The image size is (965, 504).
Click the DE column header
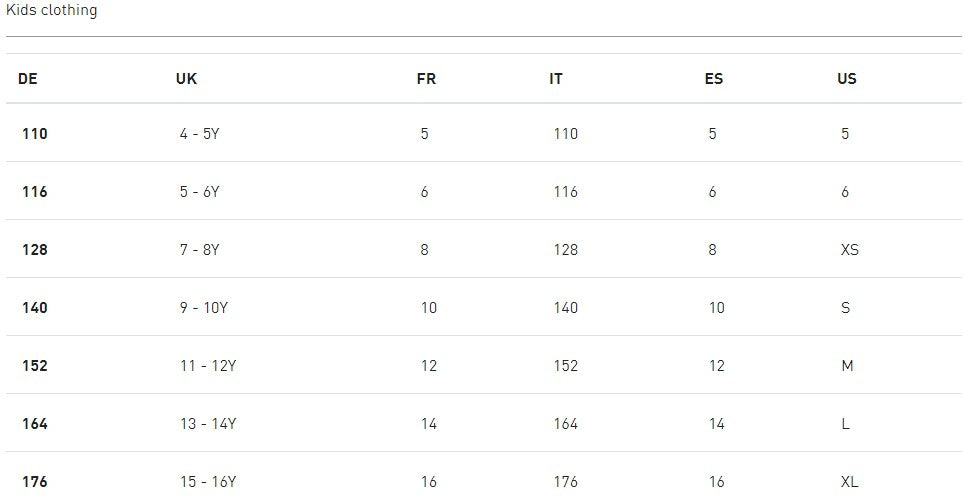[x=28, y=79]
